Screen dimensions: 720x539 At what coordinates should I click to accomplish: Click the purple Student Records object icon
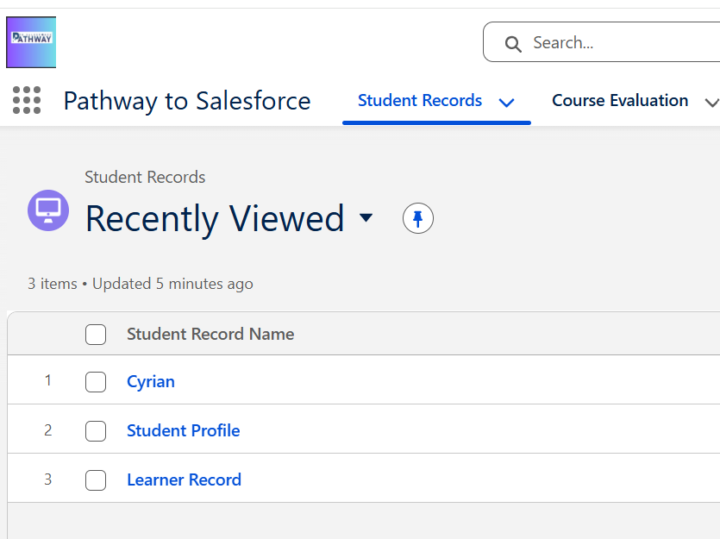[48, 210]
